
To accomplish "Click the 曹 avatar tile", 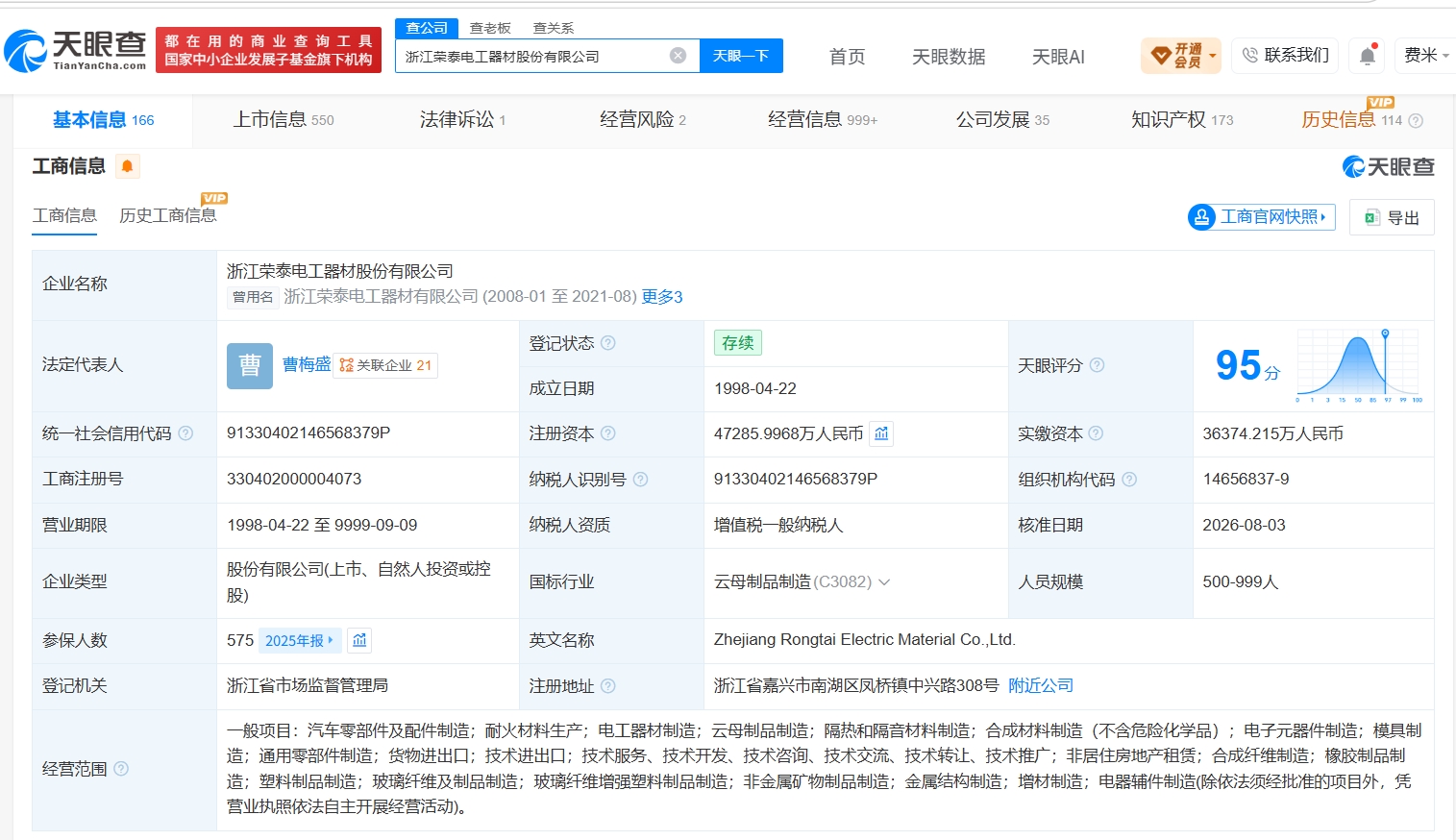I will tap(250, 365).
